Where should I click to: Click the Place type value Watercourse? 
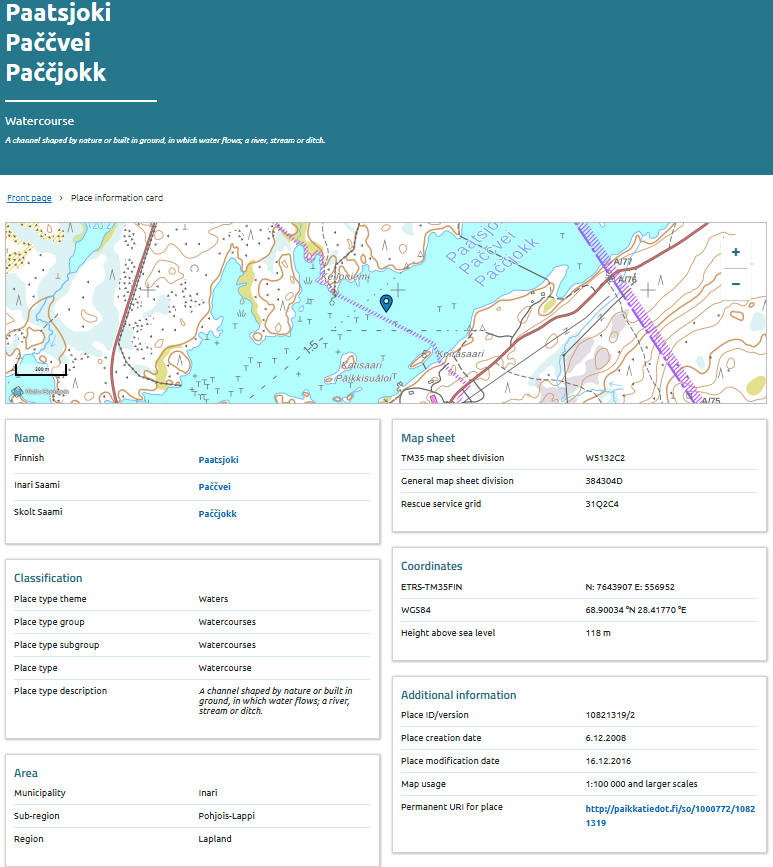pyautogui.click(x=225, y=668)
